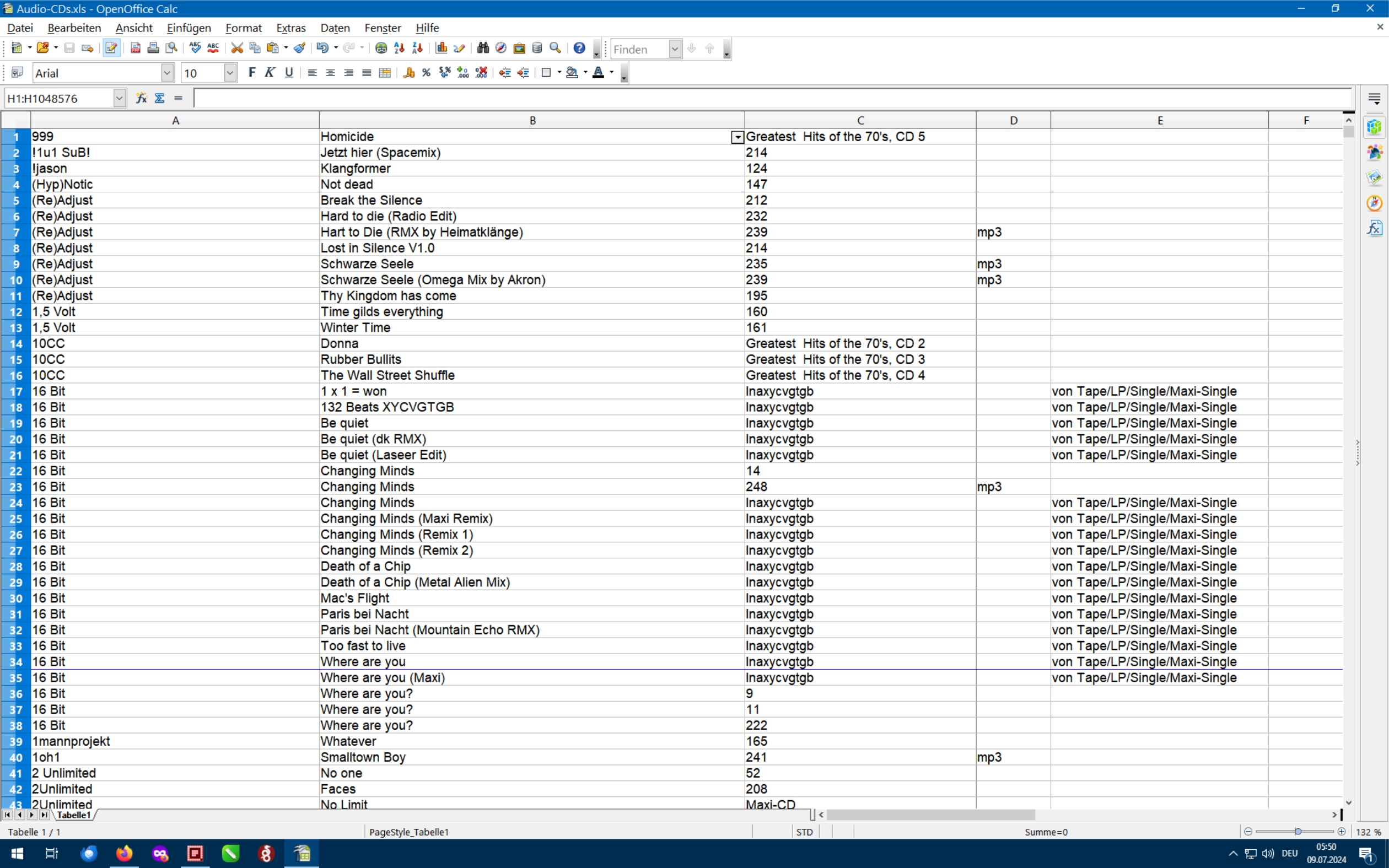Toggle bold formatting
Image resolution: width=1389 pixels, height=868 pixels.
[251, 73]
